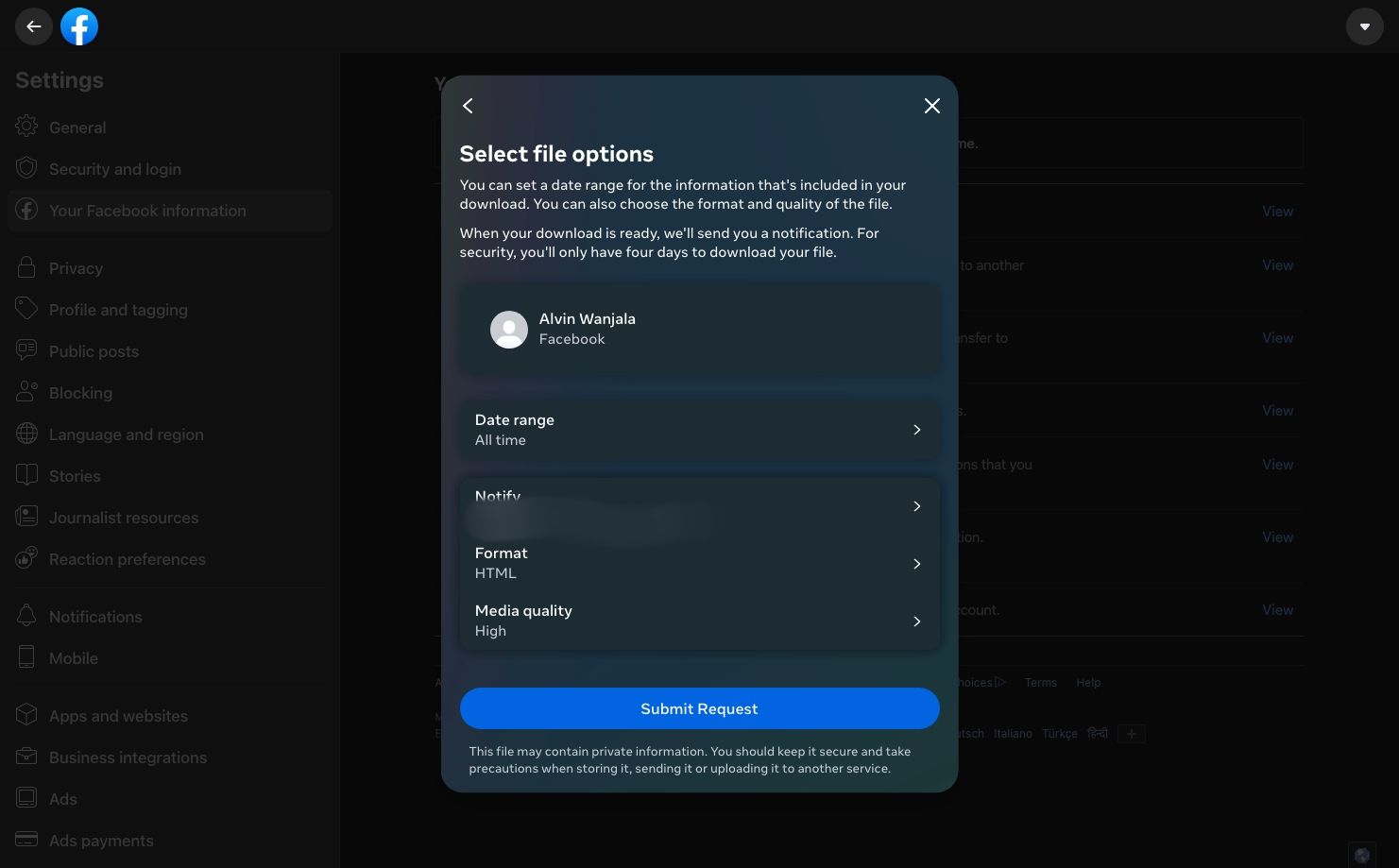Screen dimensions: 1399x868
Task: Click the Language and region globe icon
Action: (26, 434)
